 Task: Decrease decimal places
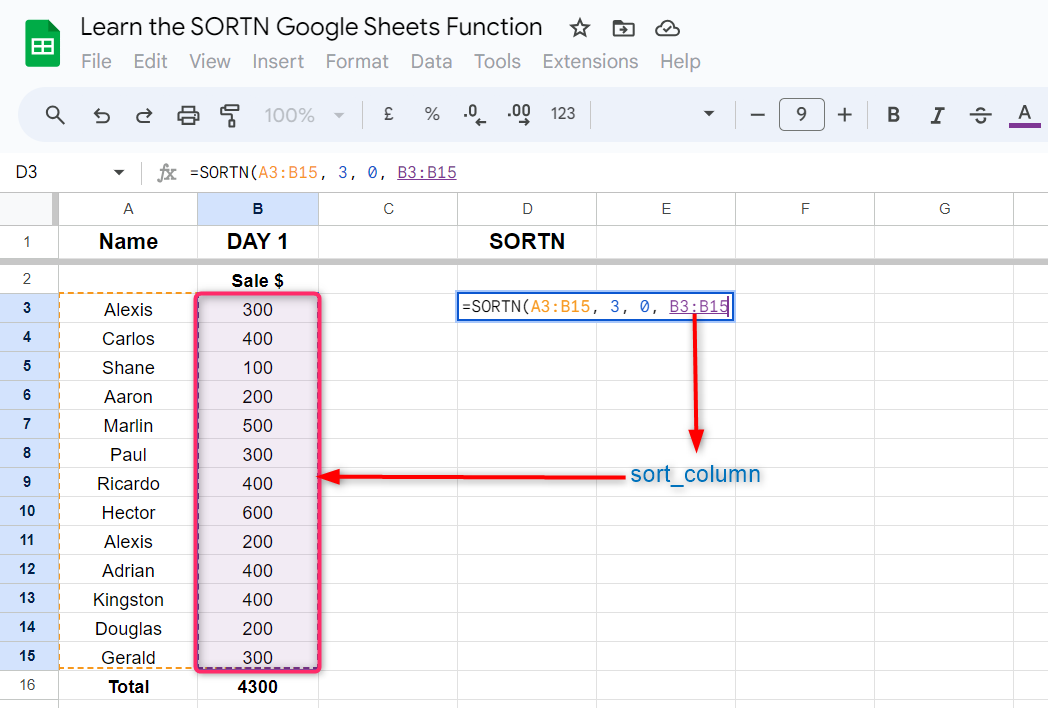(475, 114)
